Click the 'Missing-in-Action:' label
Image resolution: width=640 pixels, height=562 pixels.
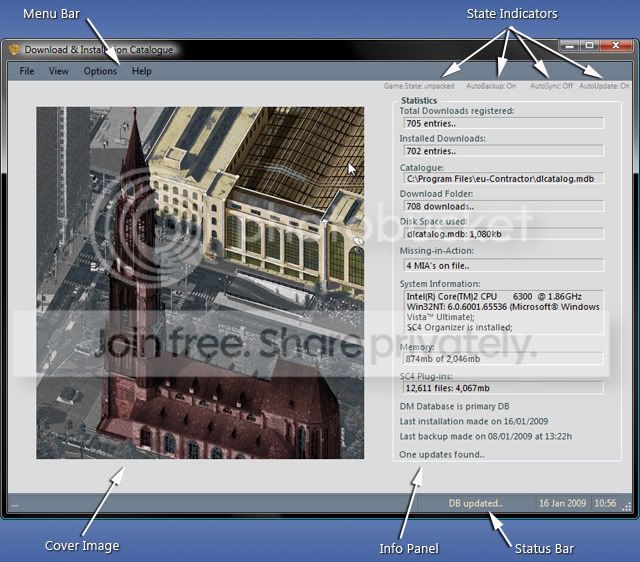tap(437, 251)
